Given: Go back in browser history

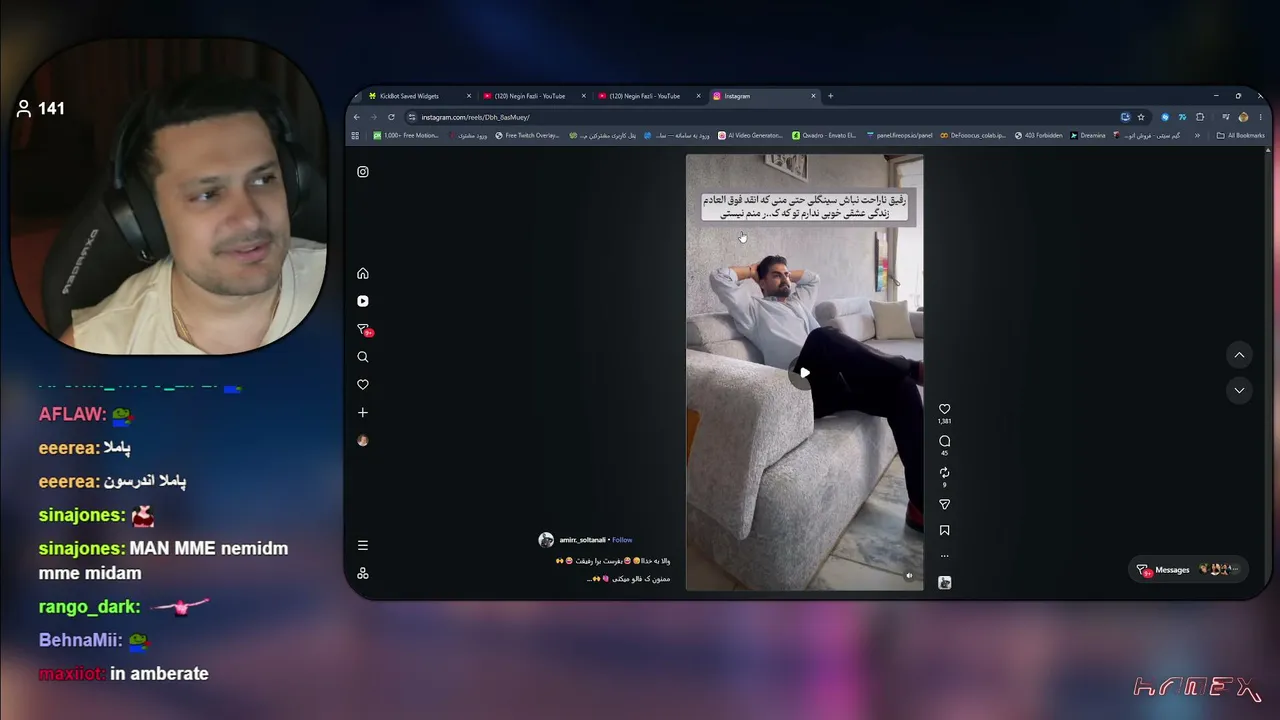Looking at the screenshot, I should pos(357,117).
